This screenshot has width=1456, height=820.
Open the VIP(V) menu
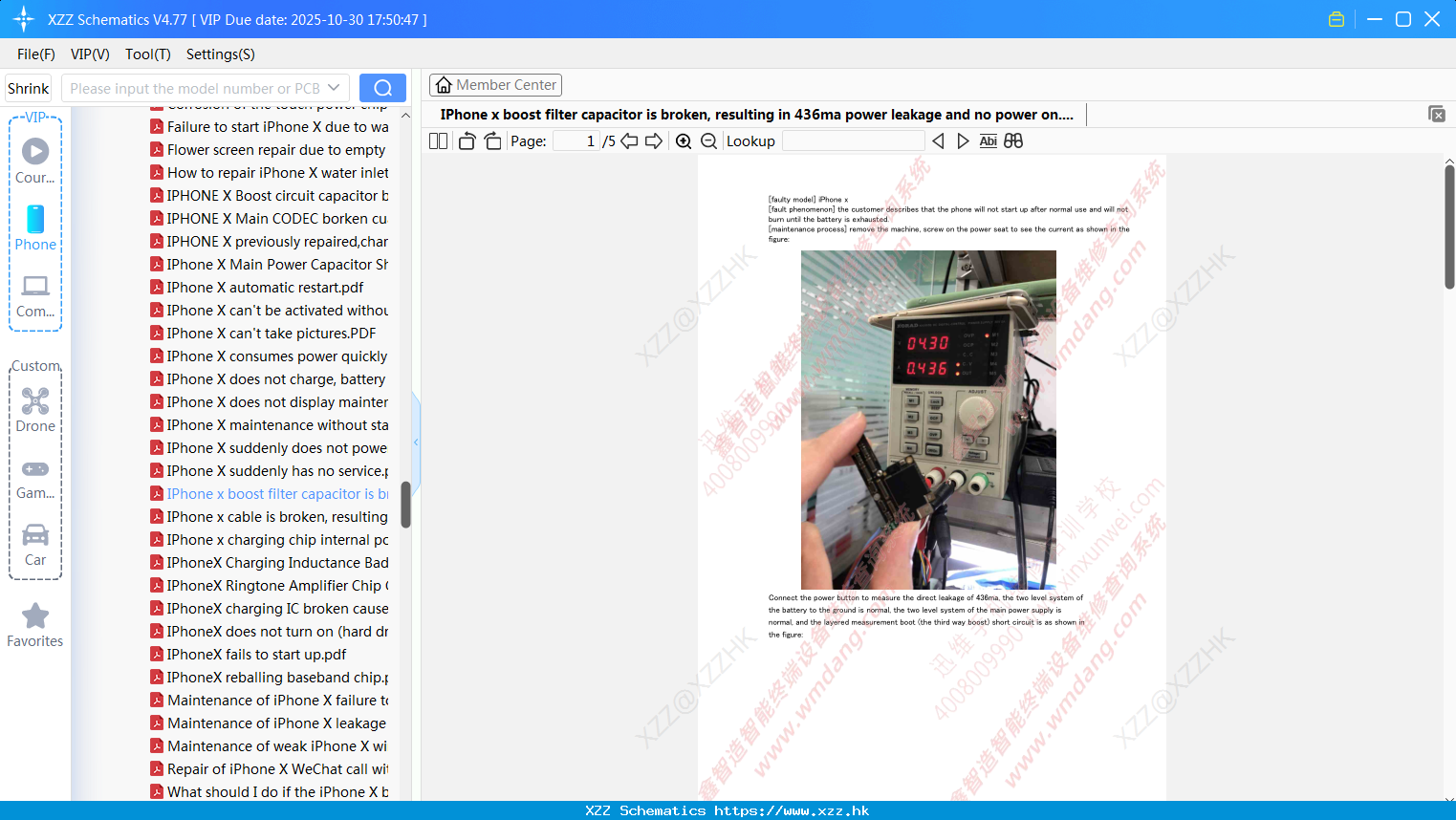click(x=90, y=54)
